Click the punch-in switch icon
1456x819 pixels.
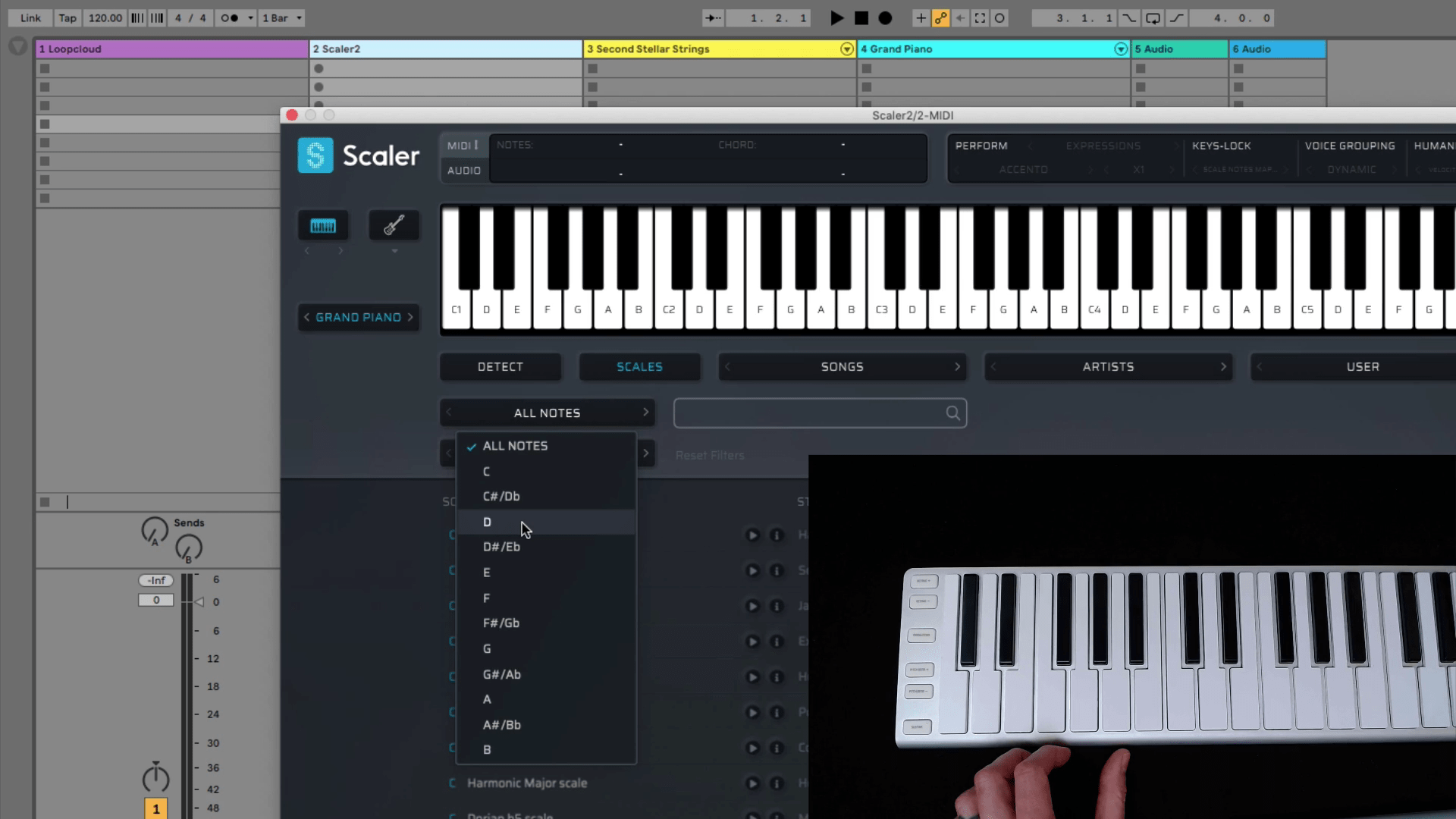(1129, 18)
